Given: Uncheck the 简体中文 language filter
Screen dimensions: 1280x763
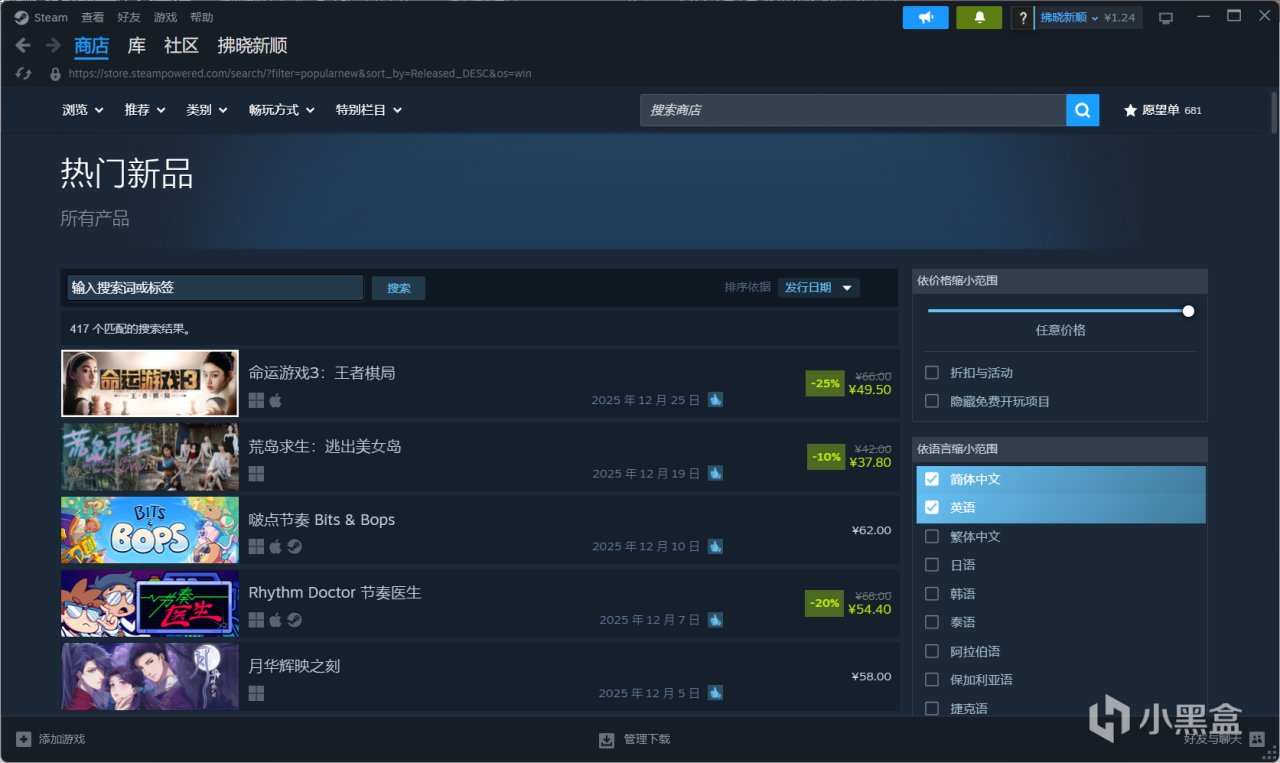Looking at the screenshot, I should point(932,479).
